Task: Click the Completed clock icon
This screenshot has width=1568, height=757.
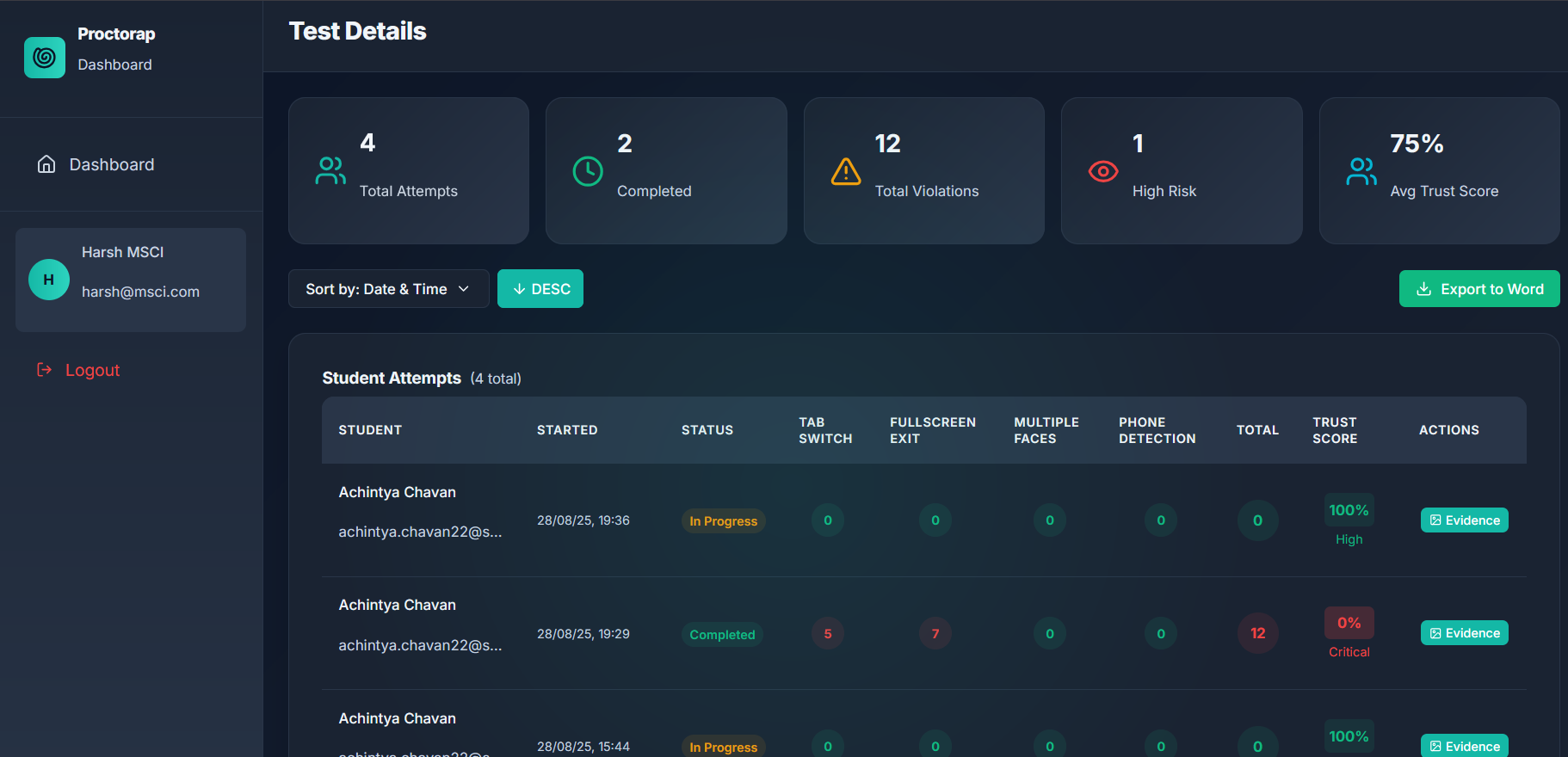Action: pos(588,171)
